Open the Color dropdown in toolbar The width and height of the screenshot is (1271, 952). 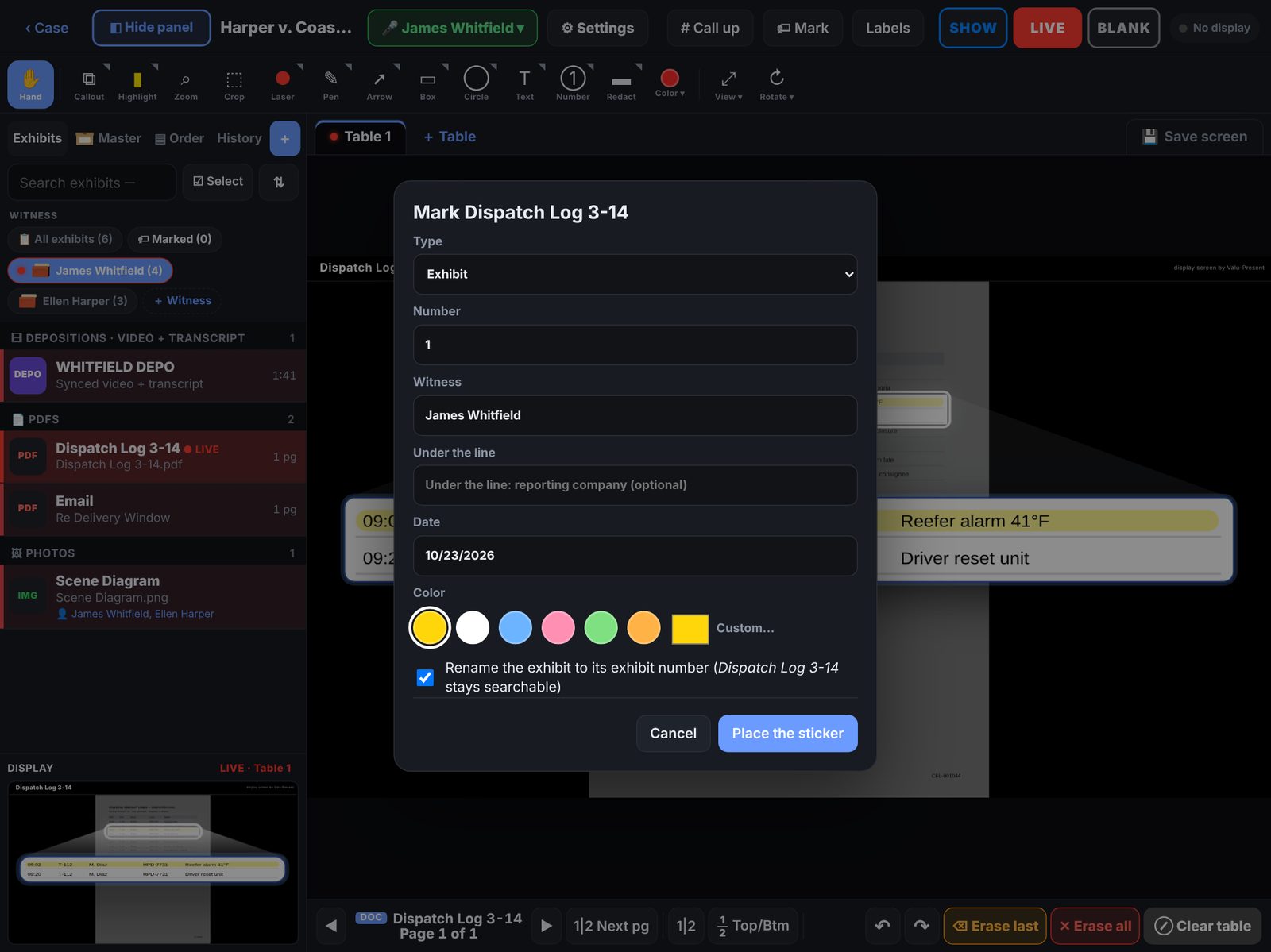(x=670, y=83)
